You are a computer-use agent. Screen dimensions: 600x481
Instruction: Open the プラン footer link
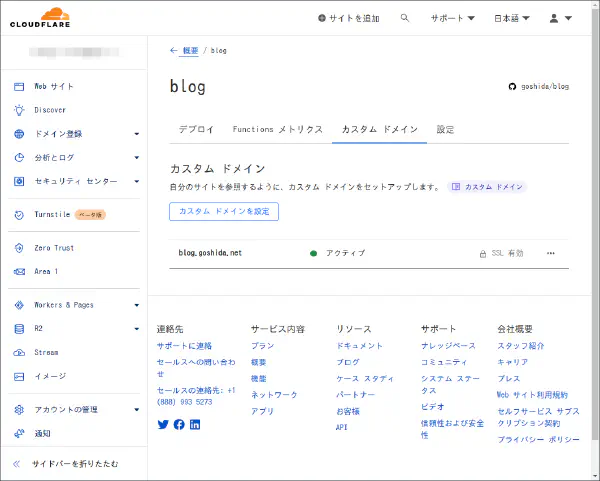(x=262, y=346)
